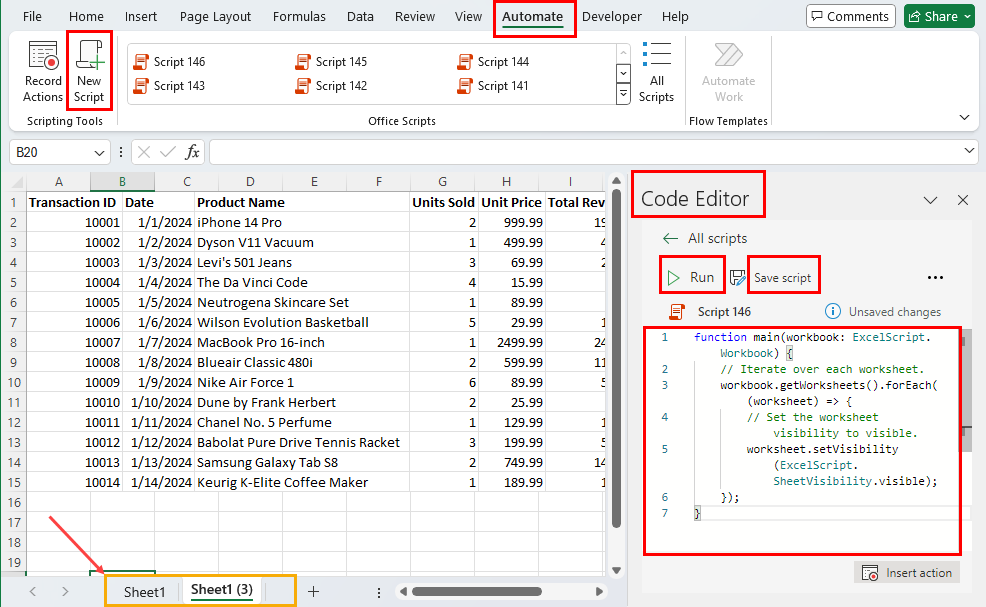Move up one row in the scripts gallery
The width and height of the screenshot is (986, 607).
[623, 53]
